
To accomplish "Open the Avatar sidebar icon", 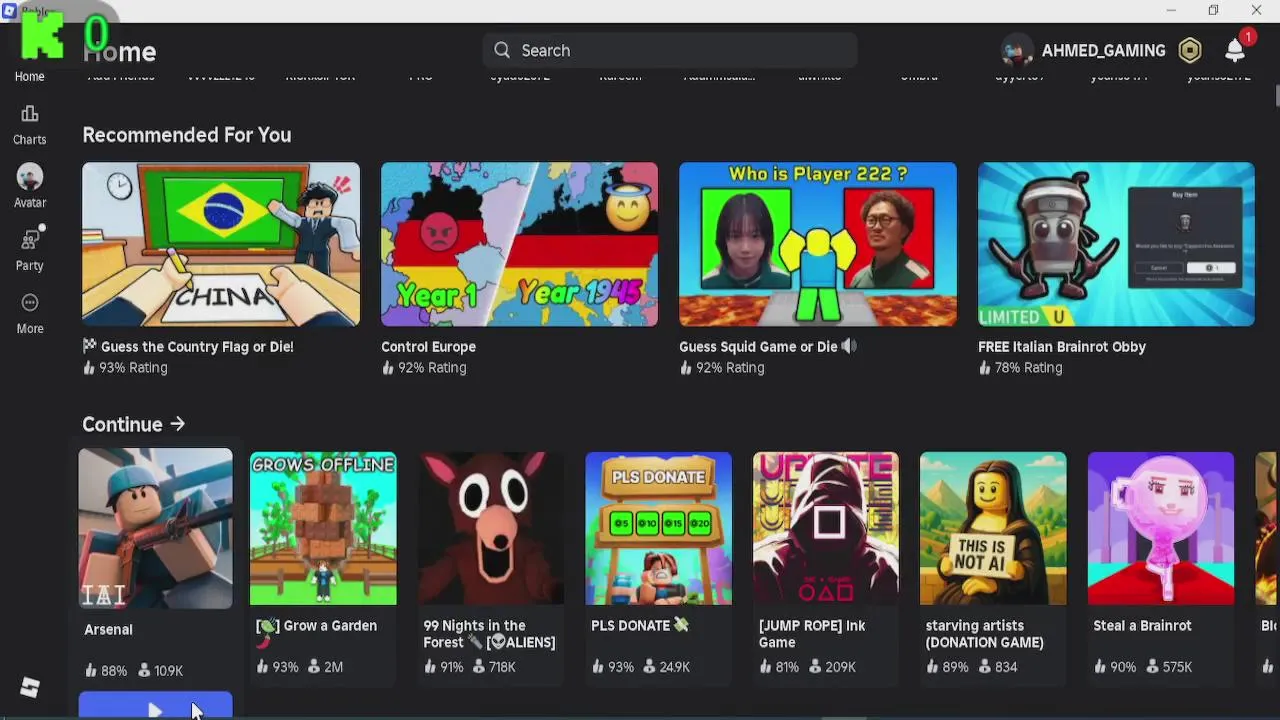I will (x=29, y=177).
